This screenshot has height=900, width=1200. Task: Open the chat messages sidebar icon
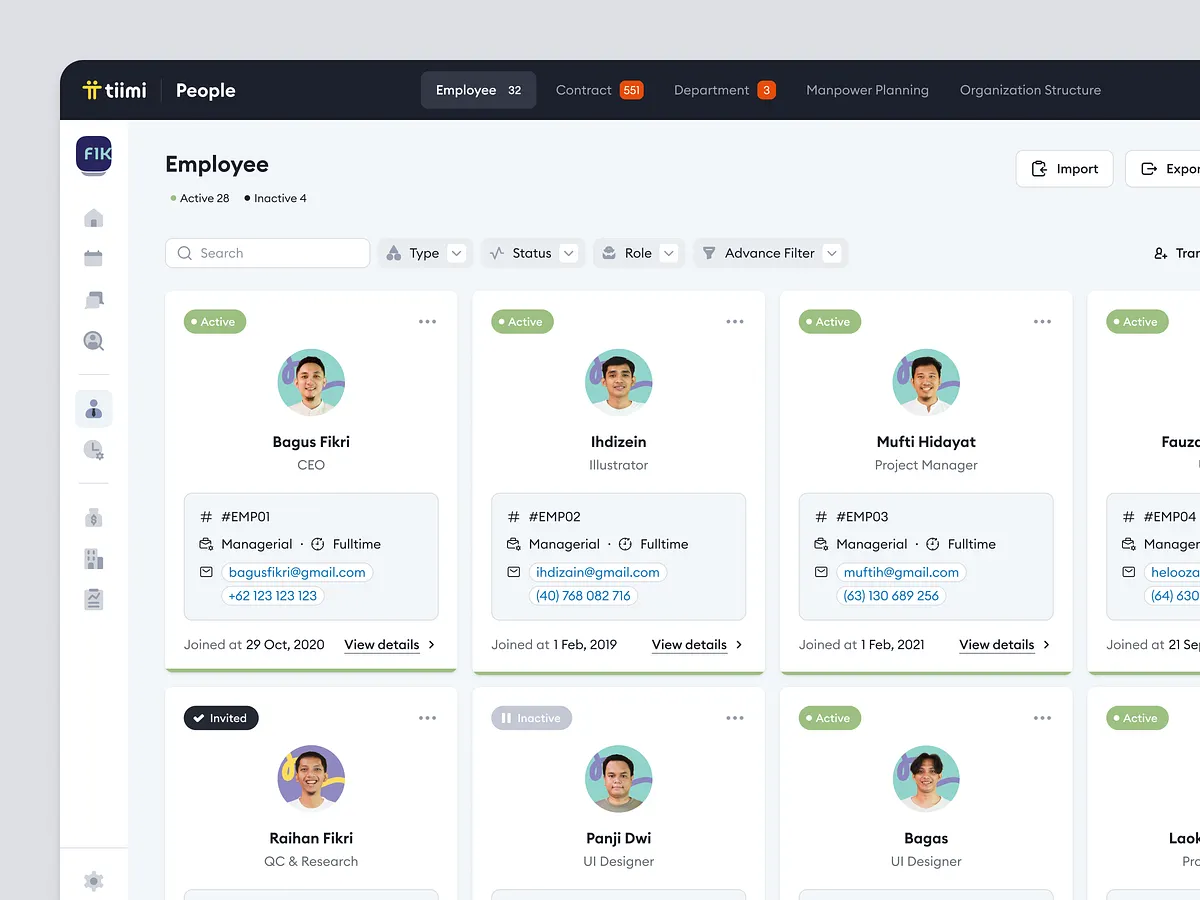click(x=94, y=300)
